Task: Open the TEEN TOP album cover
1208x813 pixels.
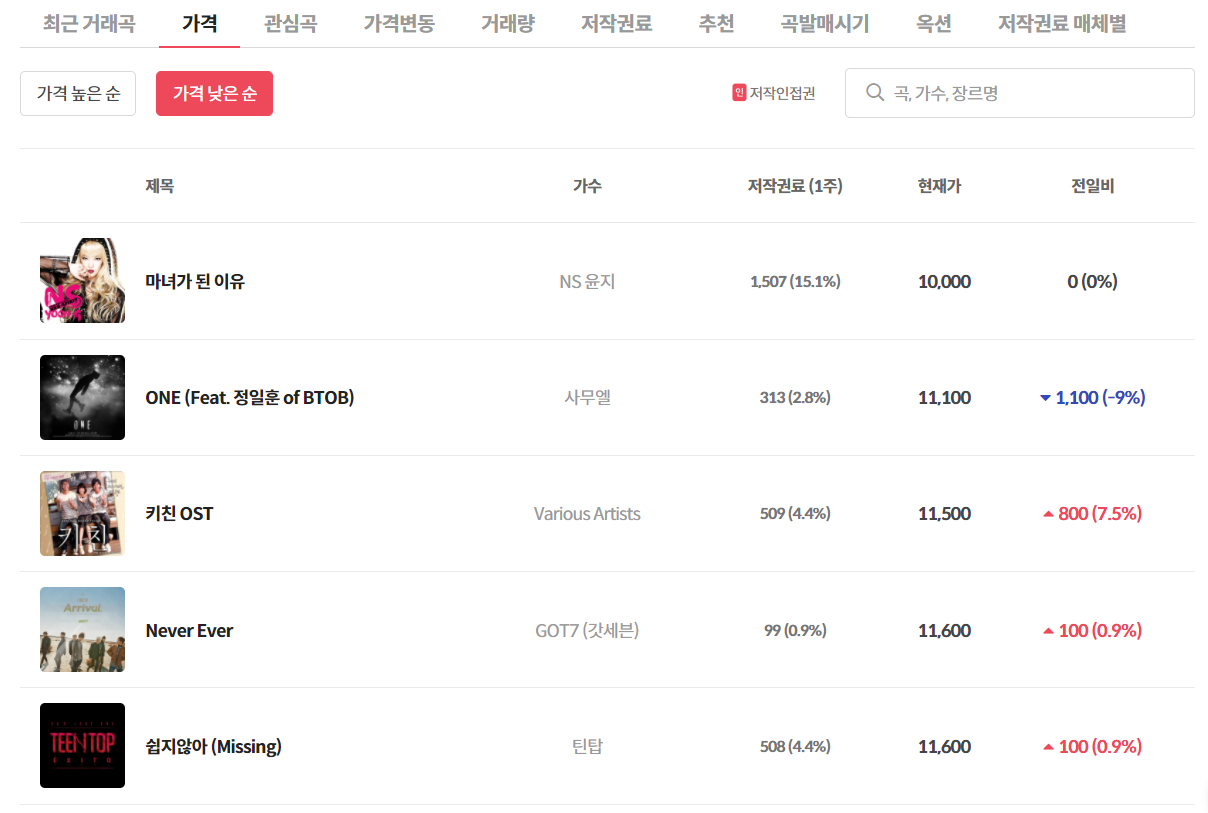Action: pyautogui.click(x=82, y=746)
